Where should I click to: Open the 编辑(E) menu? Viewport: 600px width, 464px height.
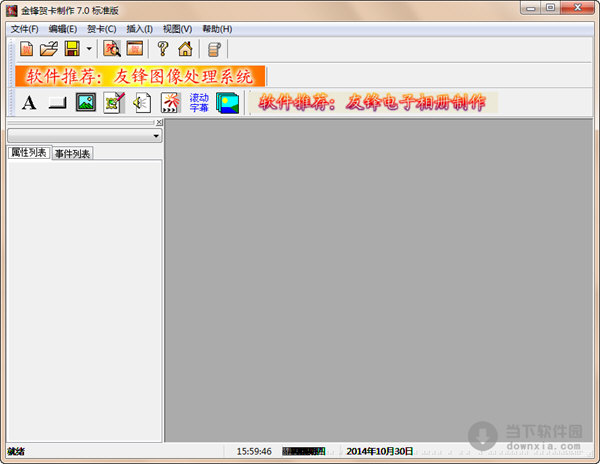click(x=63, y=29)
